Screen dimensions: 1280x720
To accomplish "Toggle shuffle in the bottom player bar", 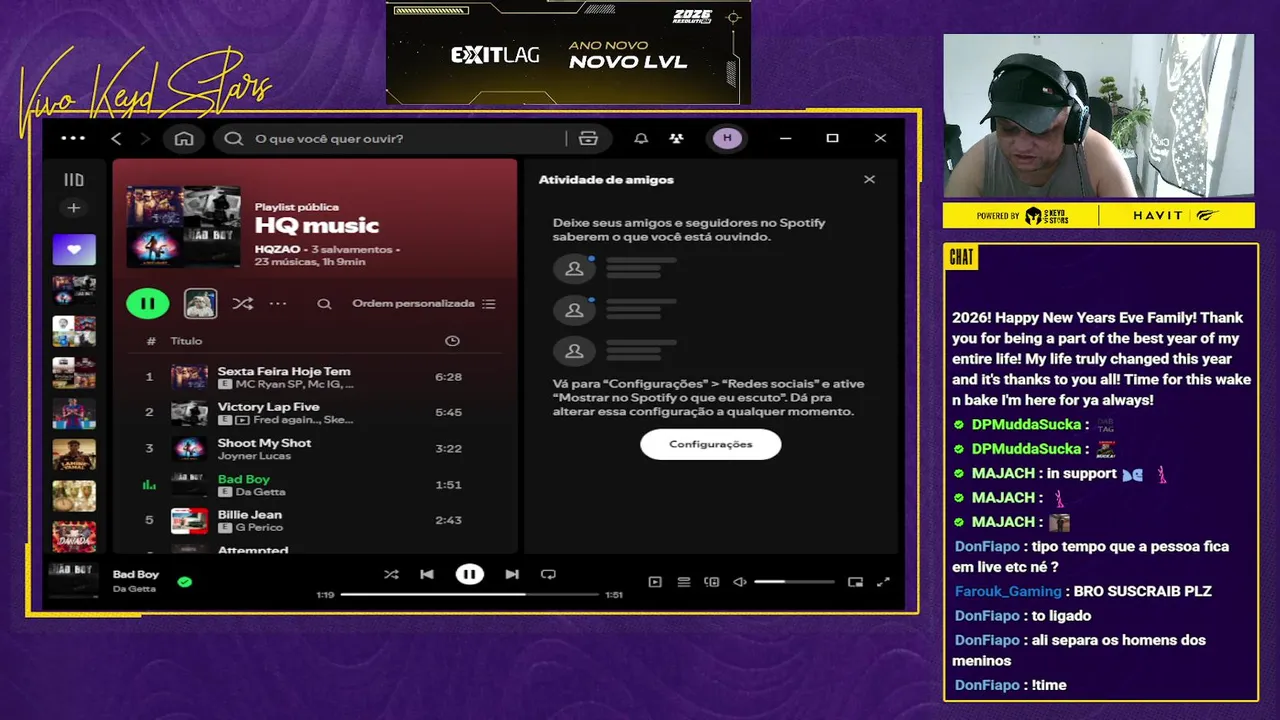I will [391, 574].
